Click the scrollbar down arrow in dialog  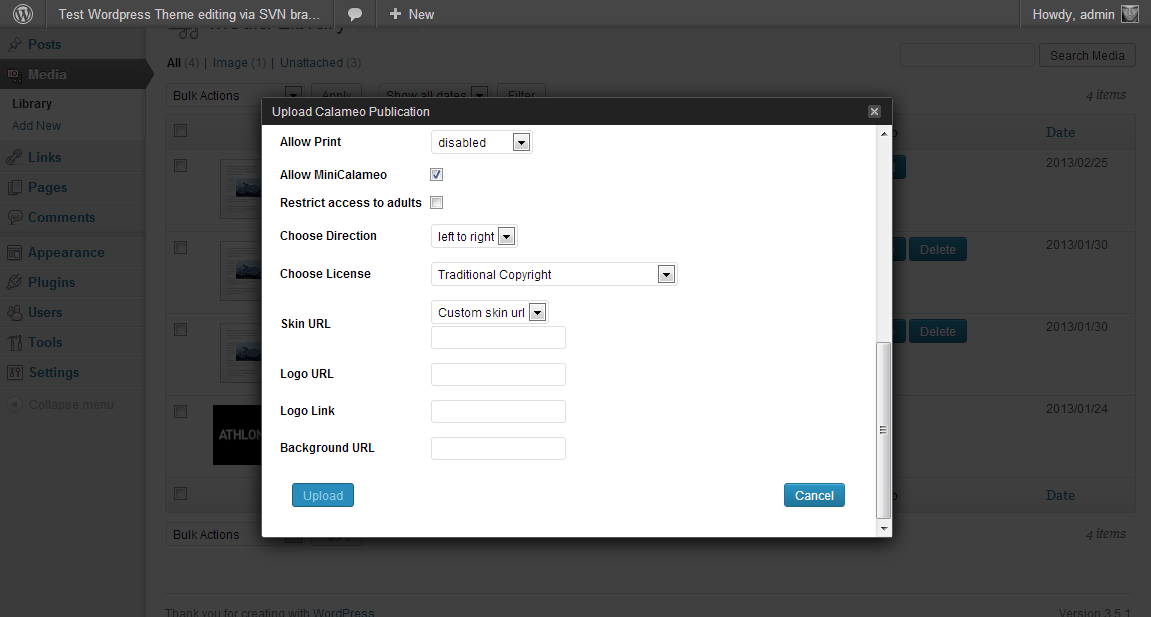tap(884, 528)
